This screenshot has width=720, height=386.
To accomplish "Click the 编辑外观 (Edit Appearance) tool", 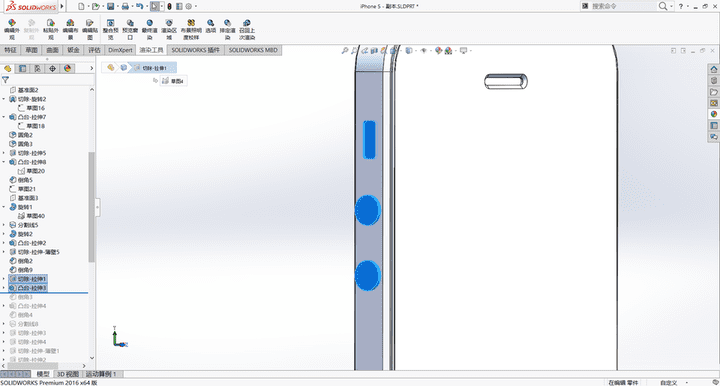I will 12,30.
